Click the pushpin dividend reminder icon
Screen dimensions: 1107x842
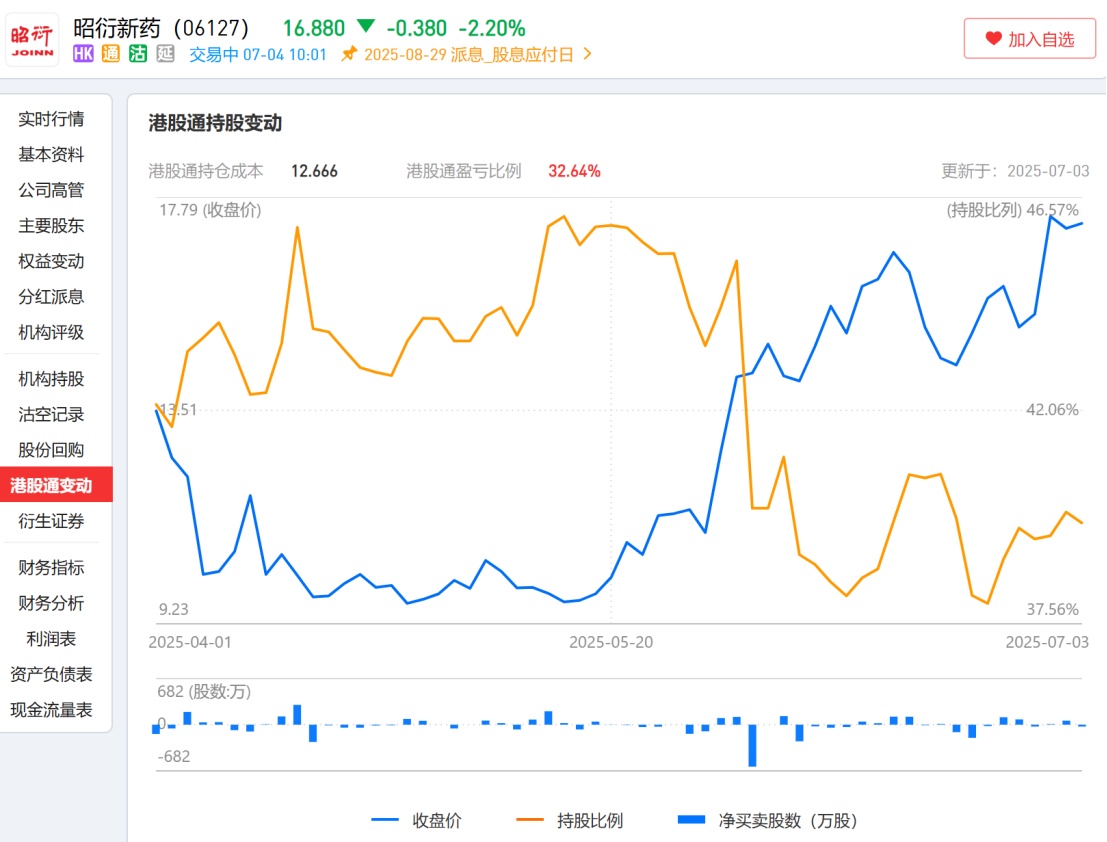tap(348, 54)
